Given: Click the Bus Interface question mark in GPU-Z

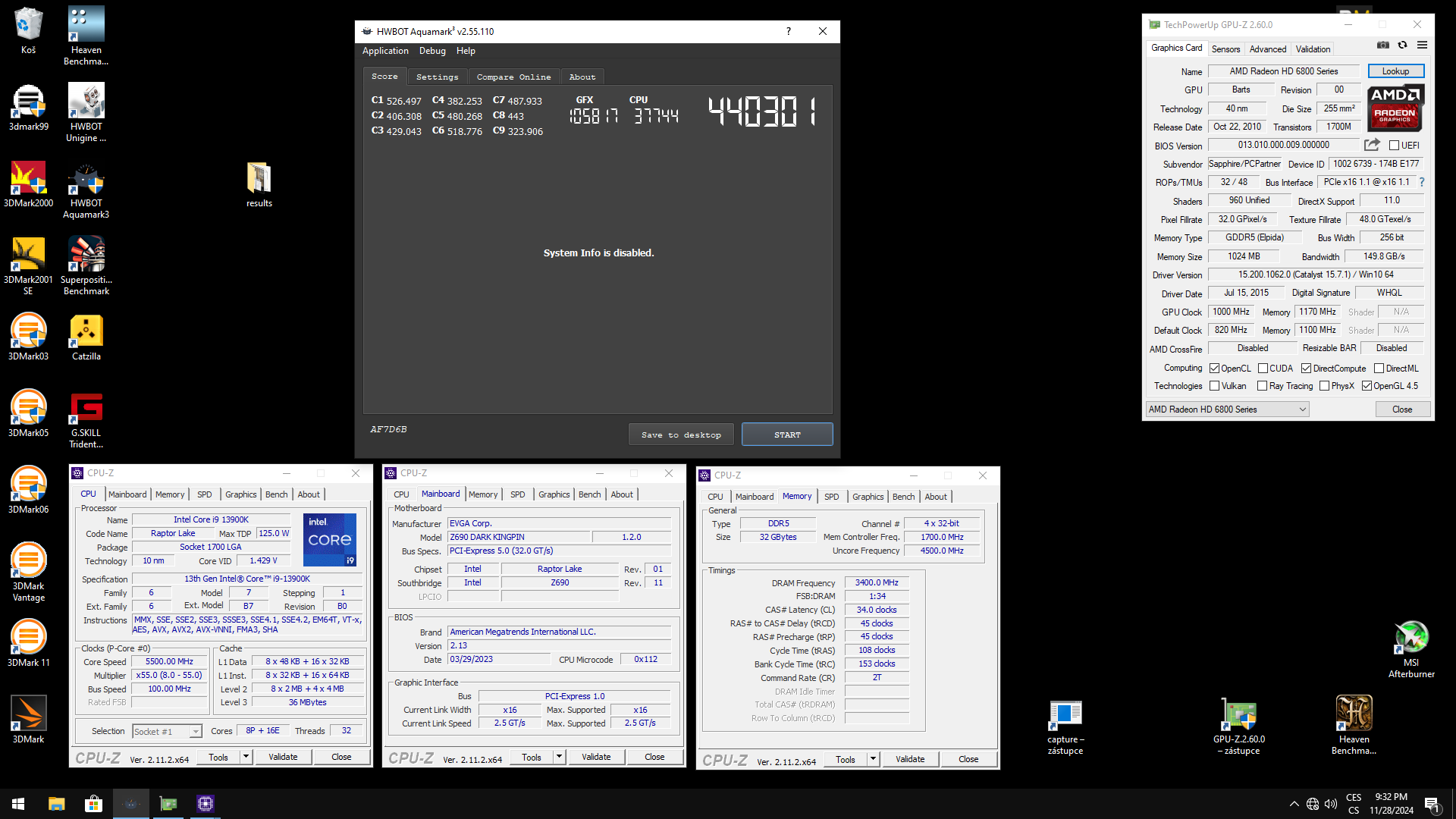Looking at the screenshot, I should click(1422, 182).
